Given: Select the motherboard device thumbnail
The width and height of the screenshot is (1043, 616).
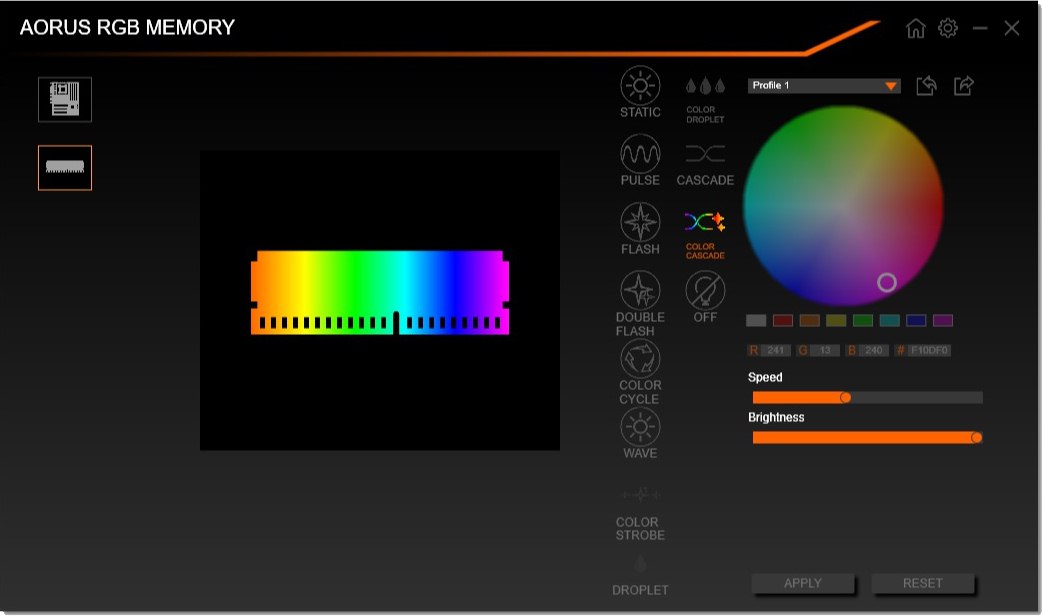Looking at the screenshot, I should pos(65,99).
